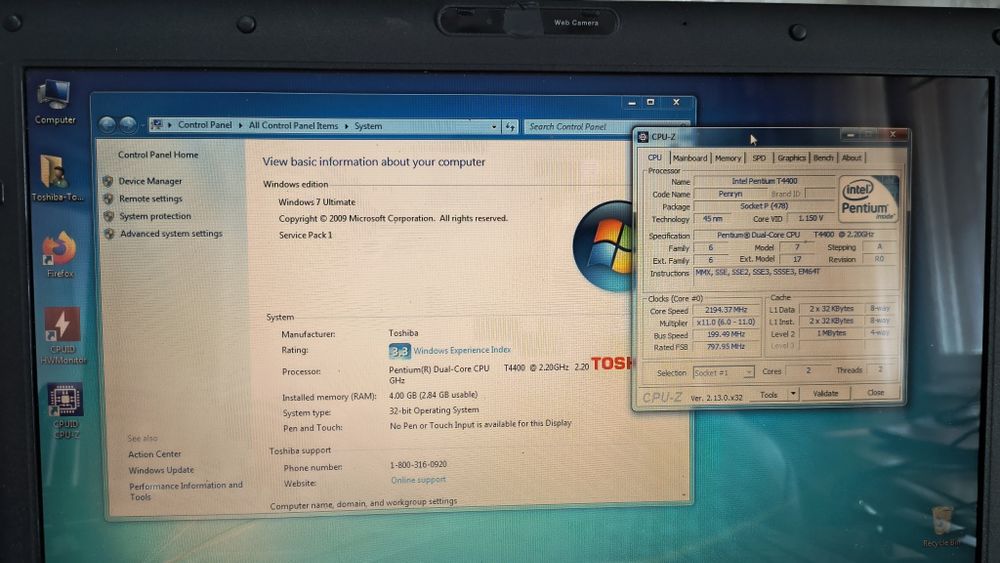Click the refresh button beside address bar
Image resolution: width=1000 pixels, height=563 pixels.
pyautogui.click(x=510, y=127)
